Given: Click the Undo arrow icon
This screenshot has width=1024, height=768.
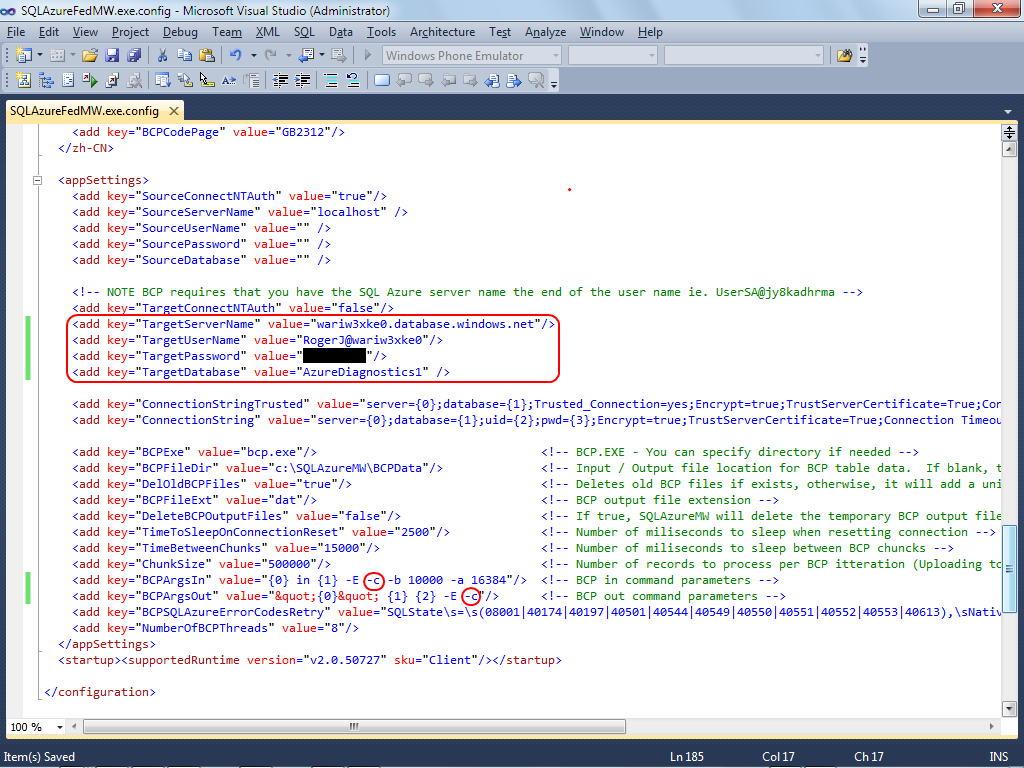Looking at the screenshot, I should tap(236, 56).
